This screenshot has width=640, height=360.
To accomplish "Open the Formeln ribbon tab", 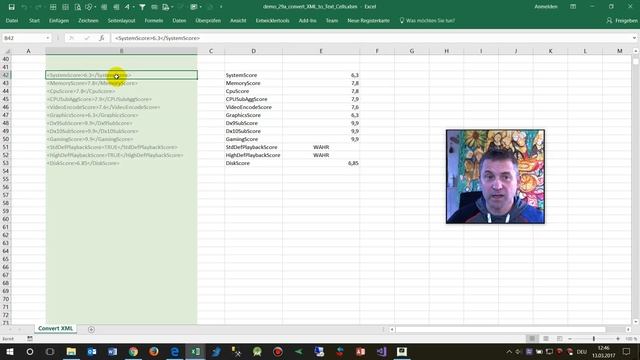I will click(x=154, y=20).
